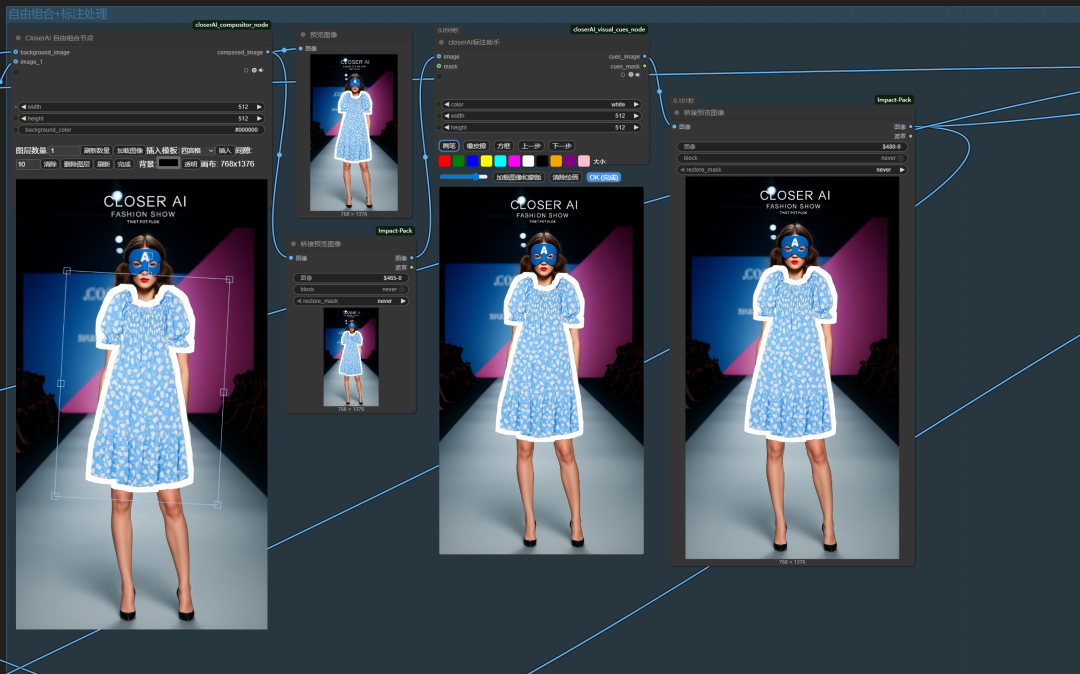Click the image input socket on closerAI标注助手
This screenshot has width=1080, height=674.
point(439,56)
